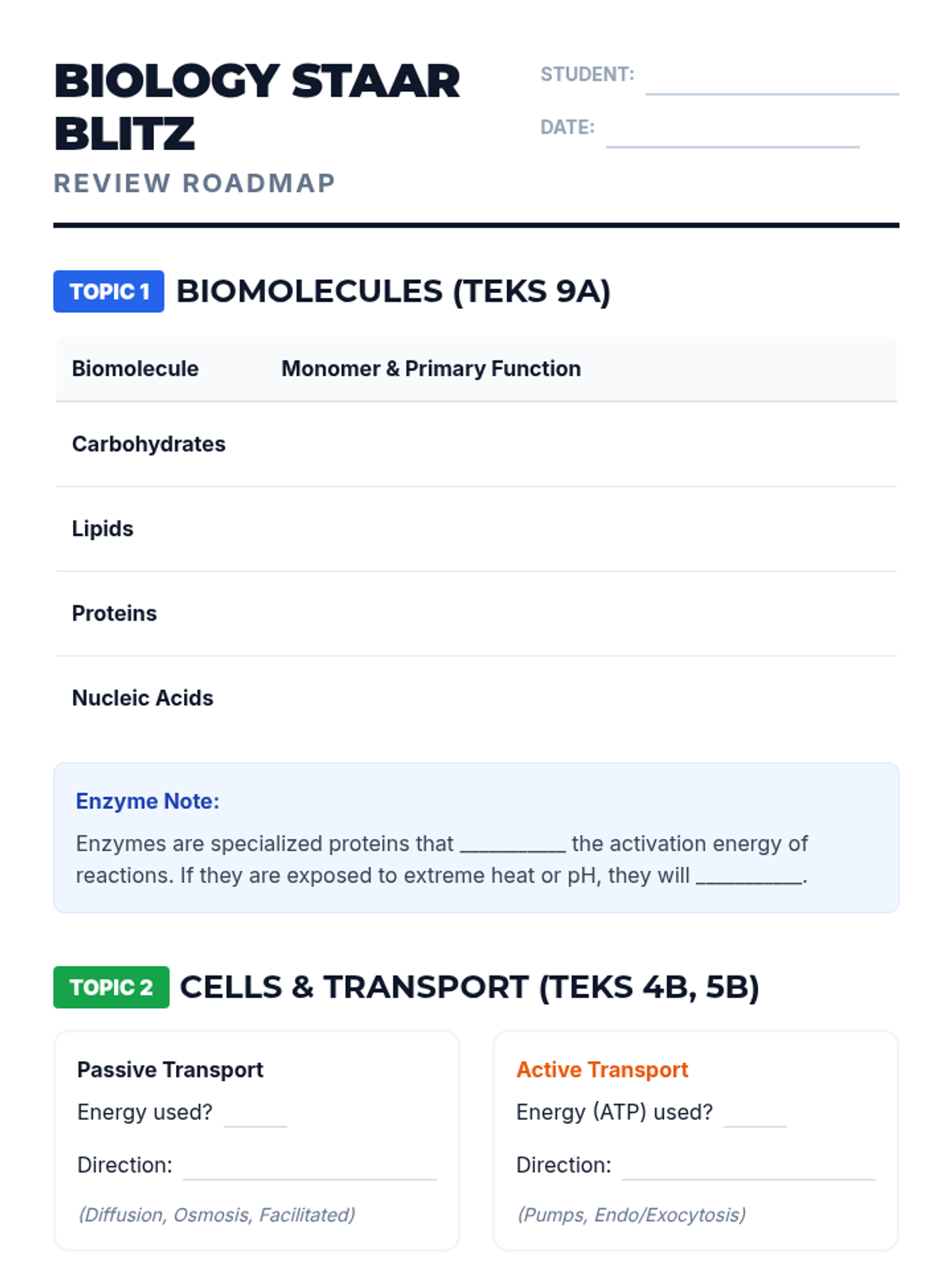952x1270 pixels.
Task: Click the orange Active Transport heading
Action: coord(602,1070)
